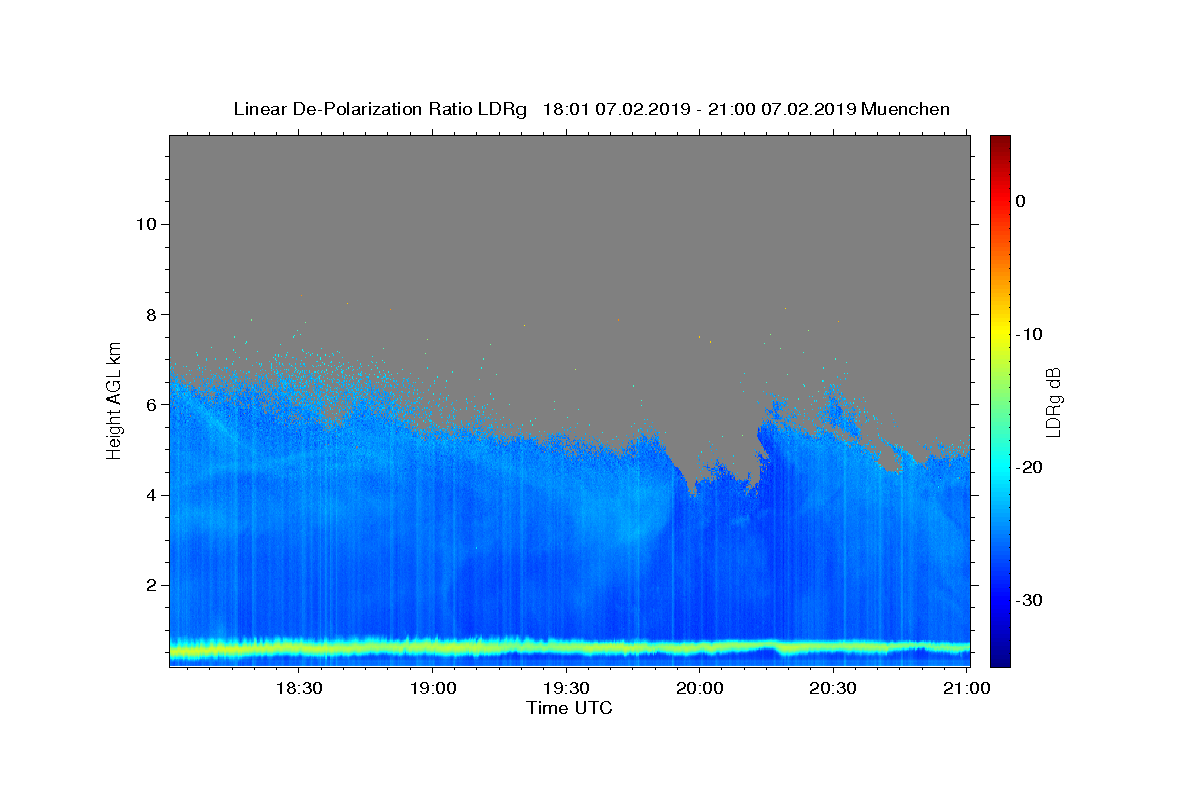This screenshot has height=800, width=1200.
Task: Click the 19:30 time tick label
Action: pos(566,688)
